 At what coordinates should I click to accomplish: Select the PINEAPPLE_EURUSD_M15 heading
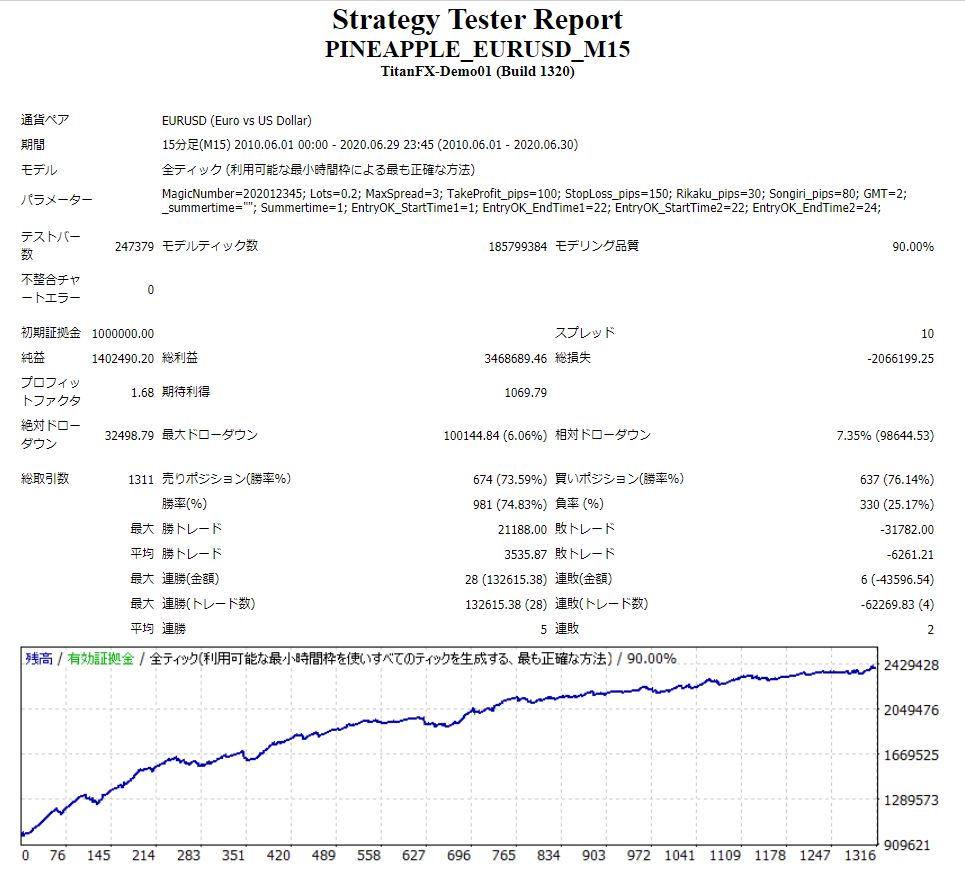(478, 49)
